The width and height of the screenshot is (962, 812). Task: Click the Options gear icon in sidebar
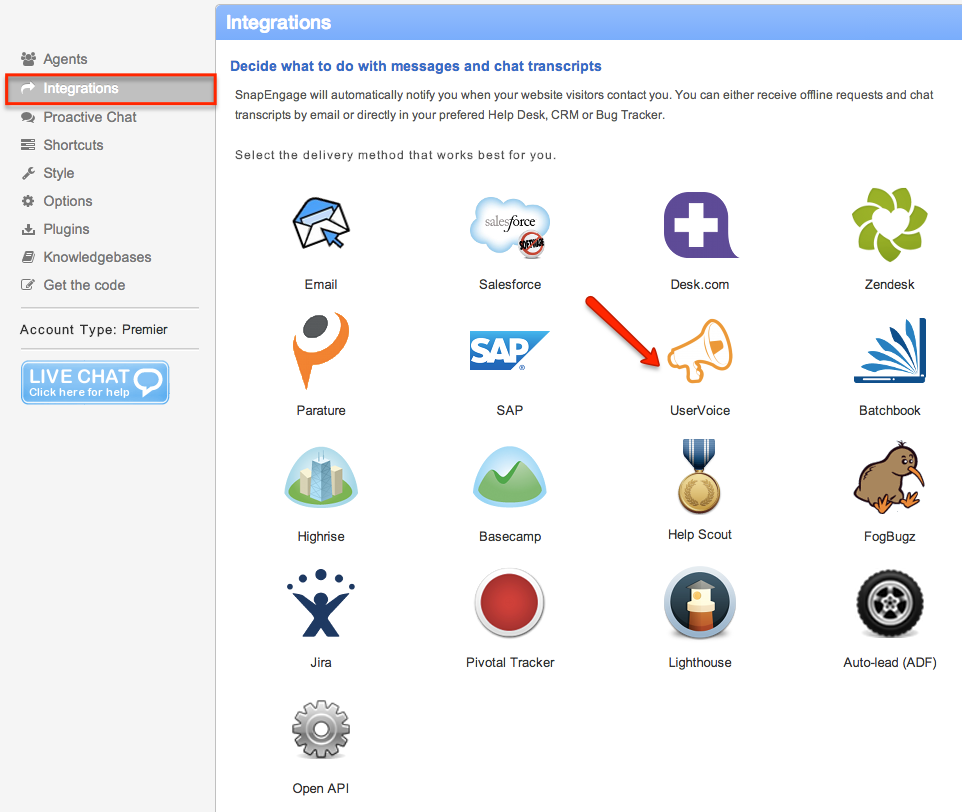coord(28,201)
